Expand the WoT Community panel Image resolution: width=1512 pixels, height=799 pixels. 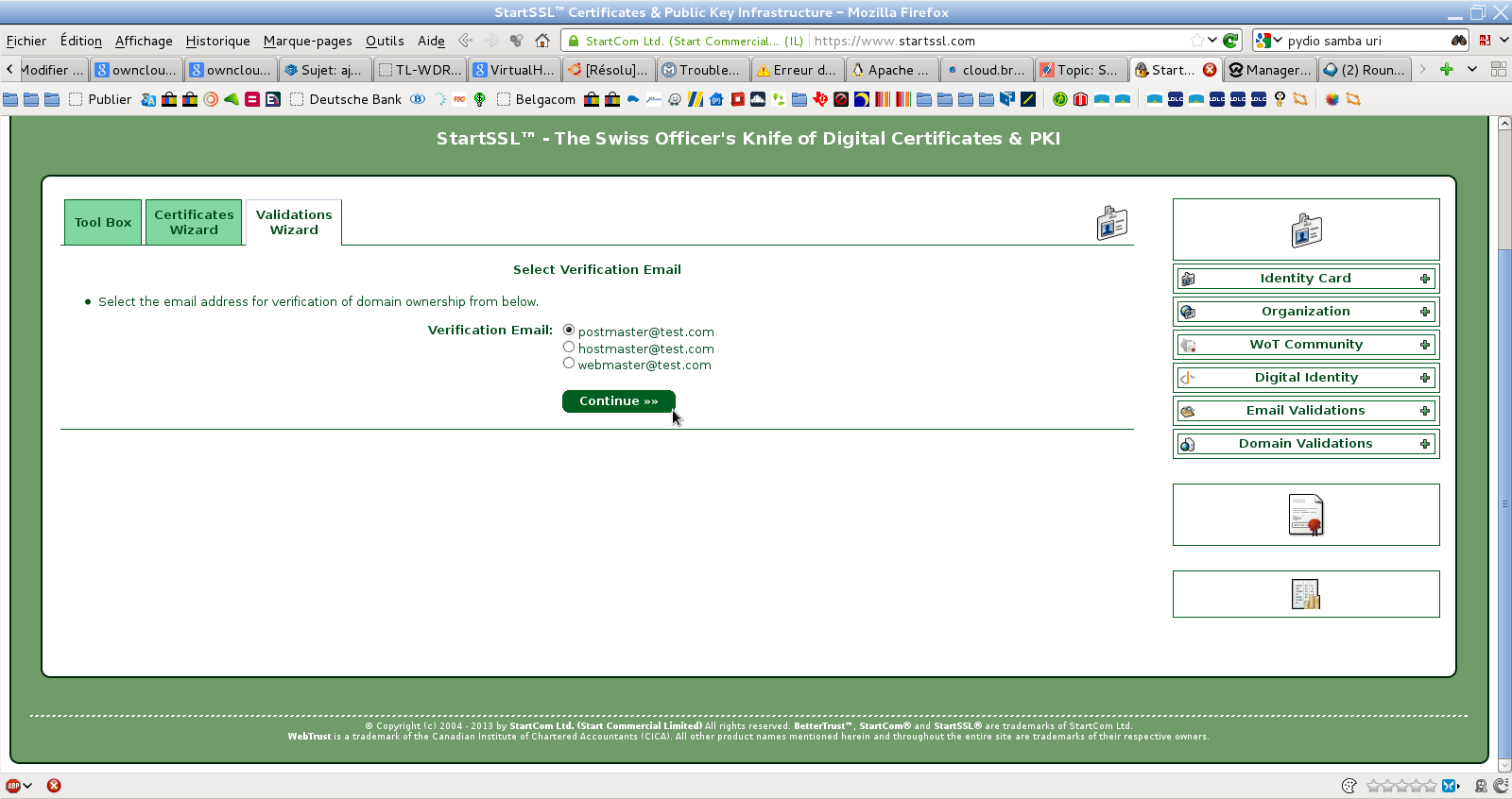(1306, 345)
